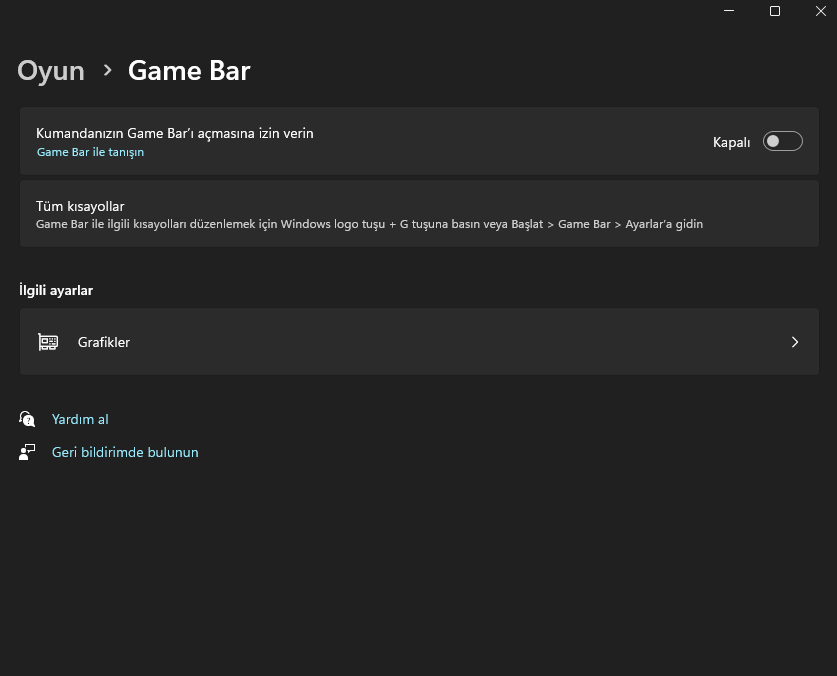Select the Tüm kısayollar row
The height and width of the screenshot is (676, 837).
point(419,214)
